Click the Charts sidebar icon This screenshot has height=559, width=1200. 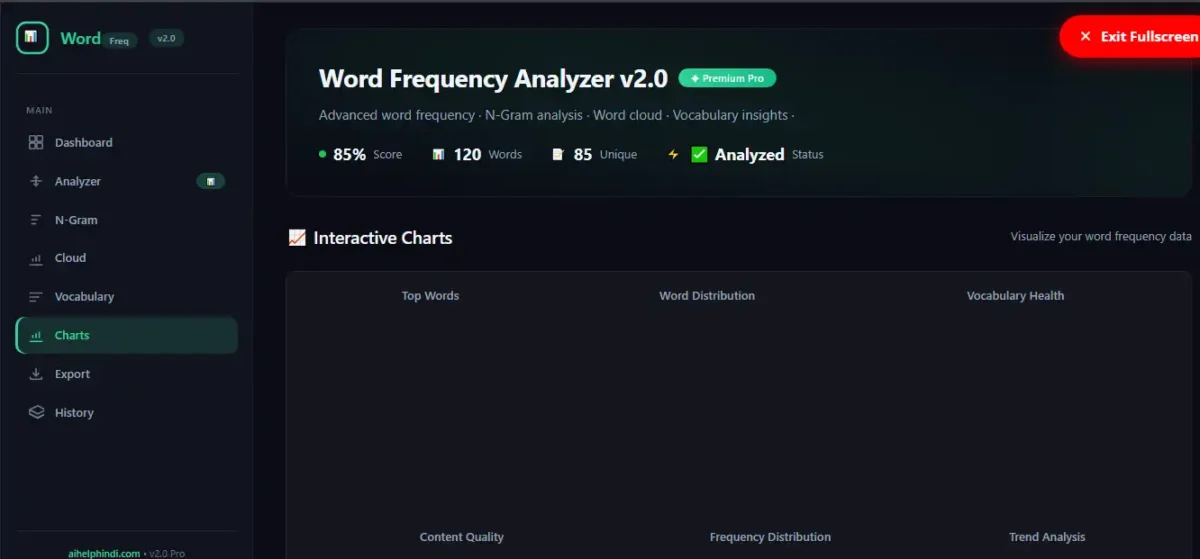36,336
